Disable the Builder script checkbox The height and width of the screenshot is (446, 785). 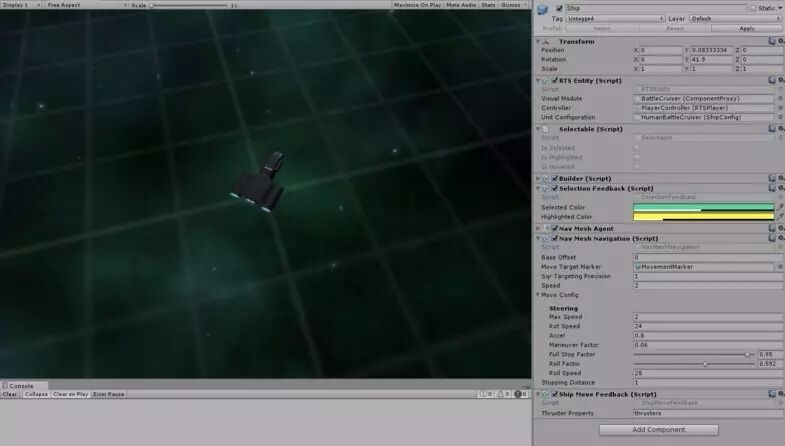pyautogui.click(x=555, y=178)
